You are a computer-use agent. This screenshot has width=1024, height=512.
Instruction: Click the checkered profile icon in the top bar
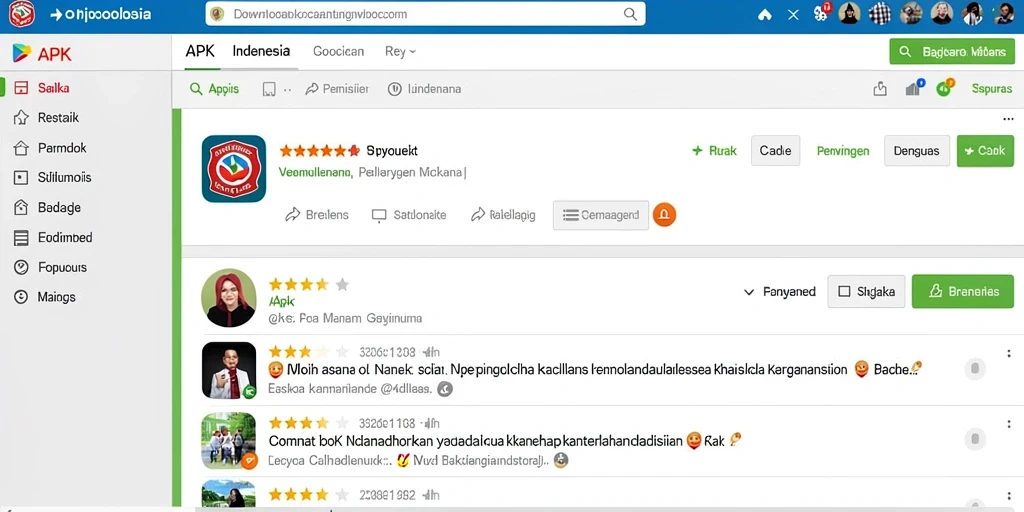click(x=880, y=13)
